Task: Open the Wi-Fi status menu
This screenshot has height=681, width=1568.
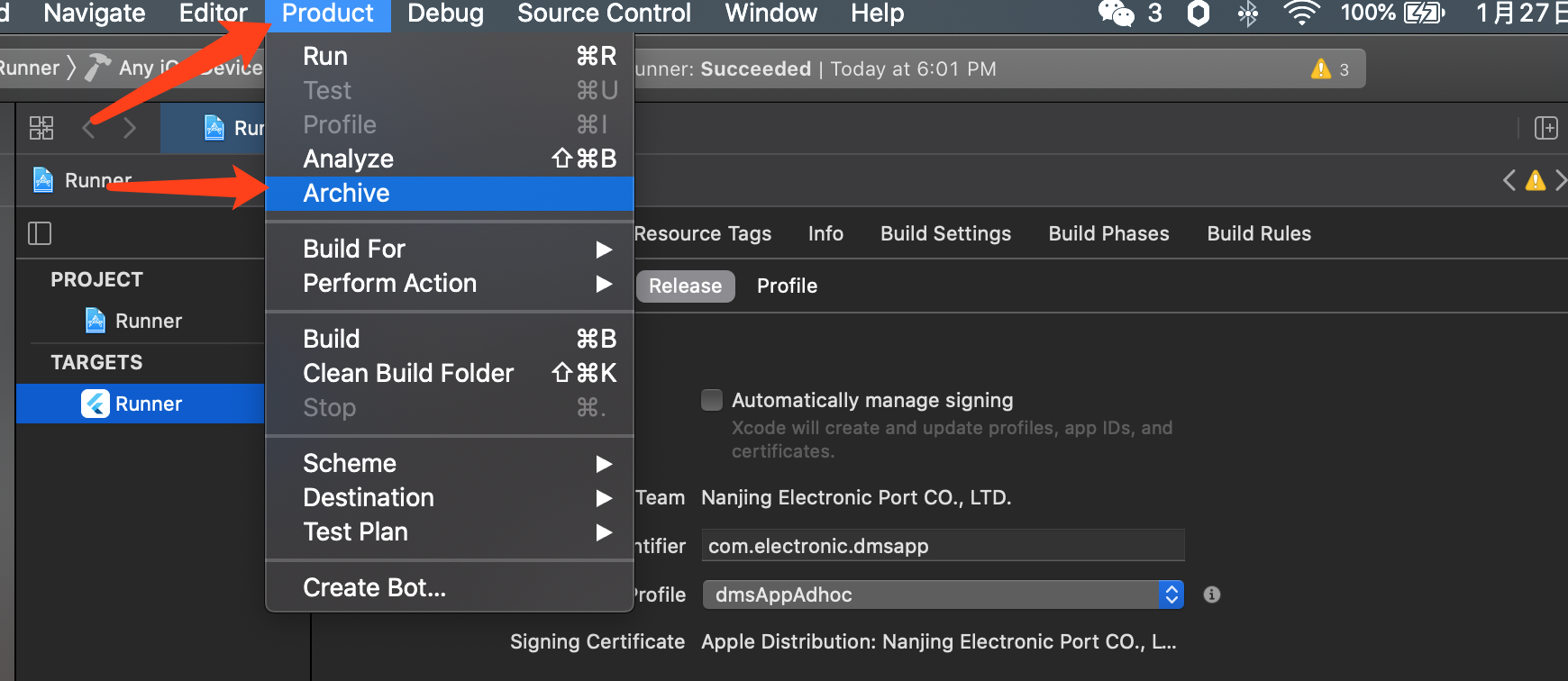Action: click(x=1301, y=14)
